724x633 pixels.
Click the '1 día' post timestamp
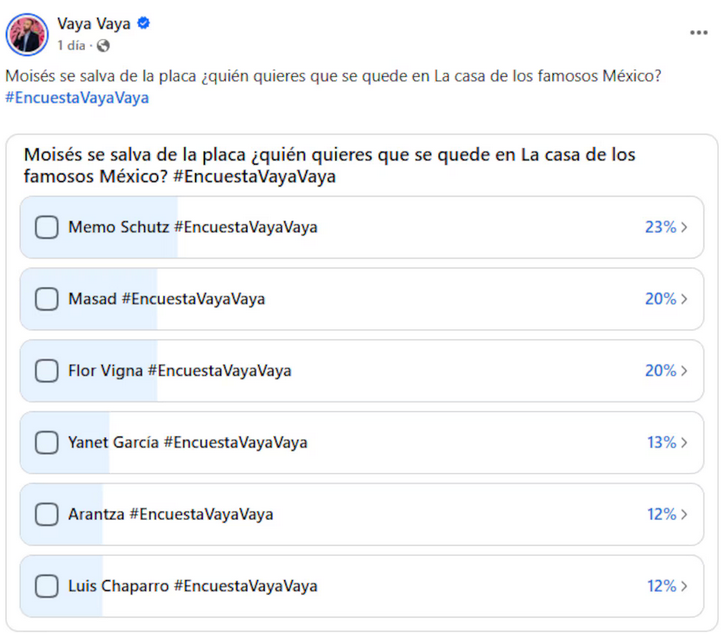pyautogui.click(x=72, y=45)
